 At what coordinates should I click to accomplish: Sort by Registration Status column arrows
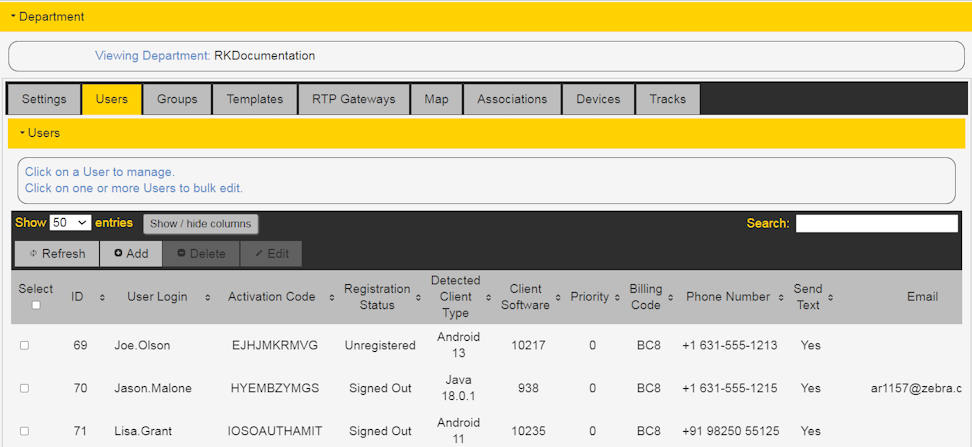(x=419, y=298)
